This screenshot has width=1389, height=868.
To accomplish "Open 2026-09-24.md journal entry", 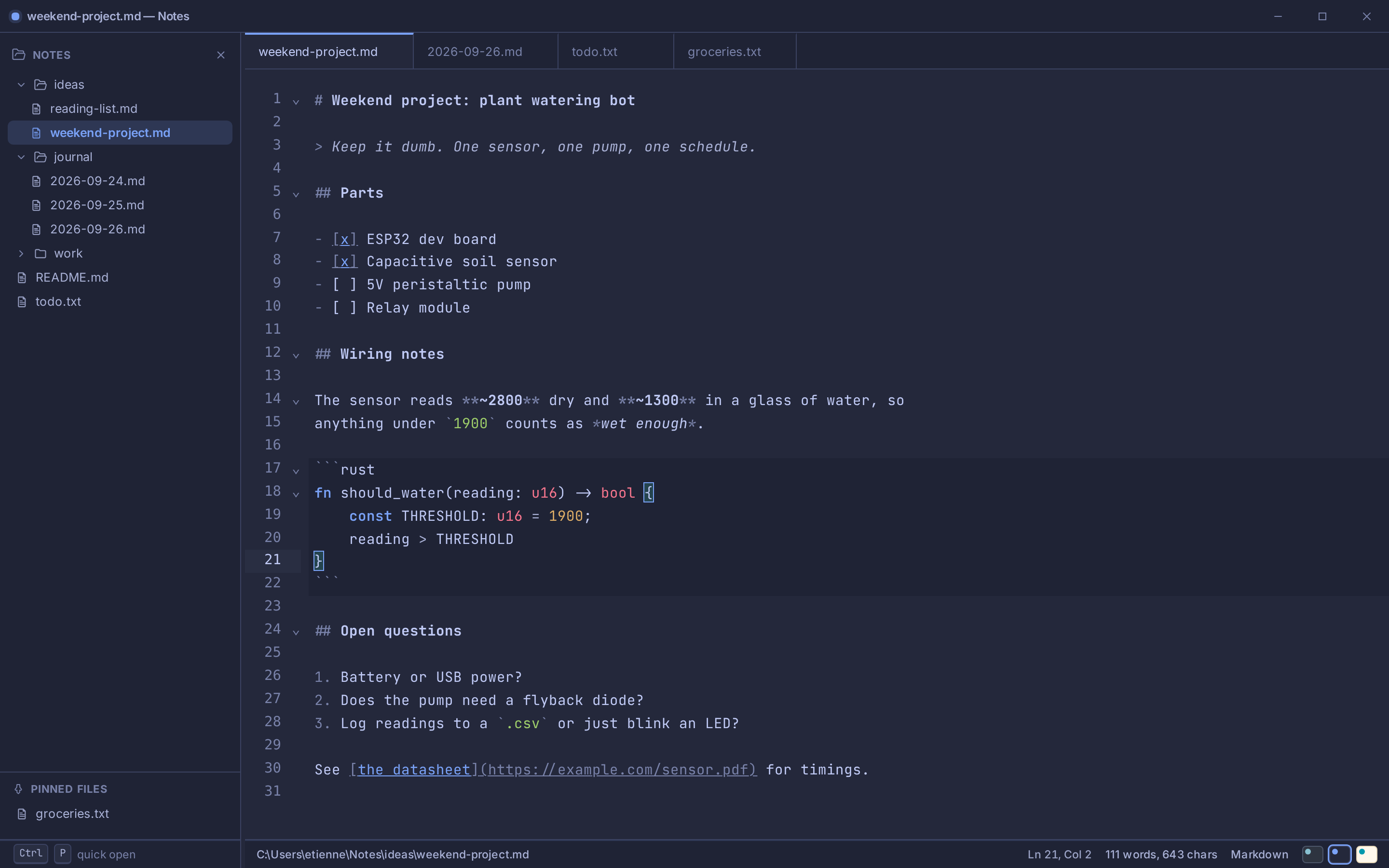I will 120,181.
